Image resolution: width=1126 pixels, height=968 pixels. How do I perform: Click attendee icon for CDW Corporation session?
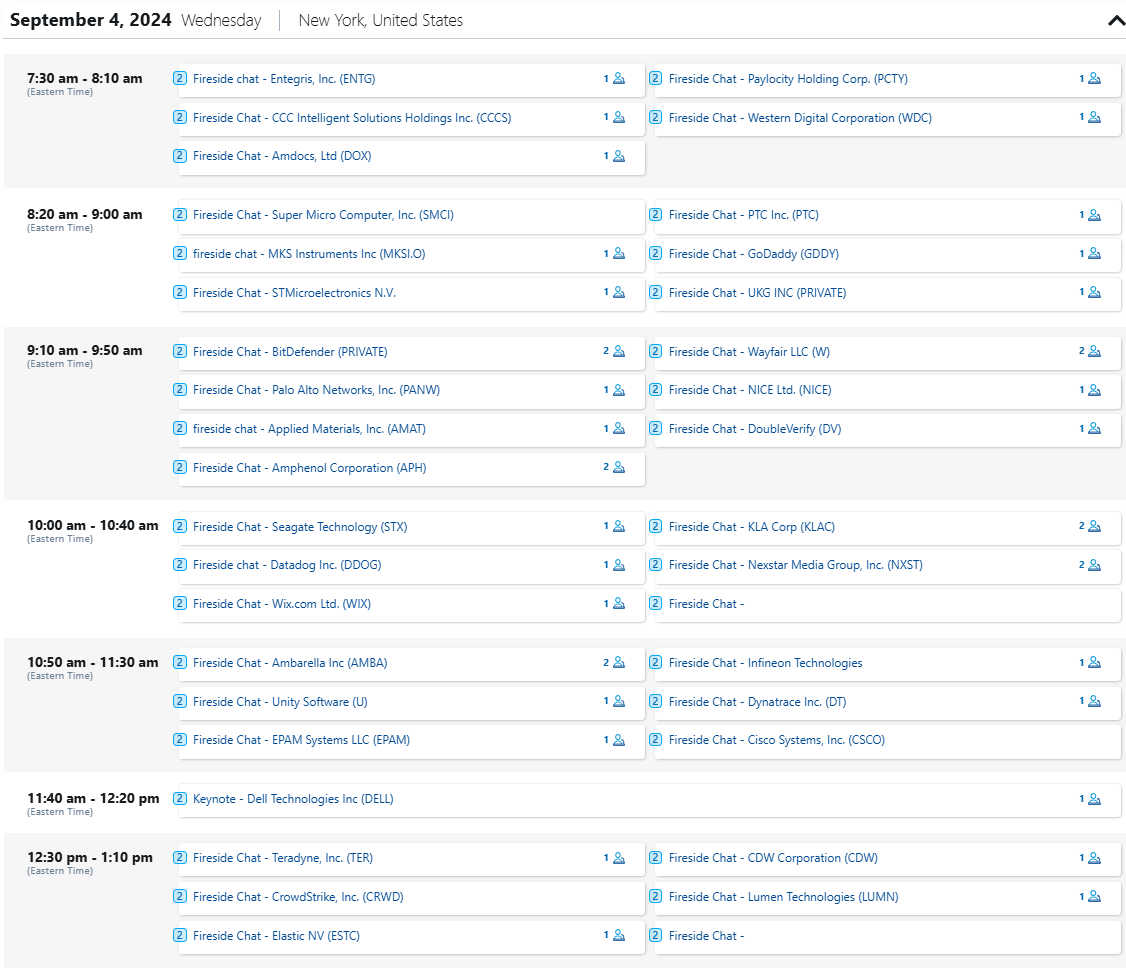[x=1094, y=858]
